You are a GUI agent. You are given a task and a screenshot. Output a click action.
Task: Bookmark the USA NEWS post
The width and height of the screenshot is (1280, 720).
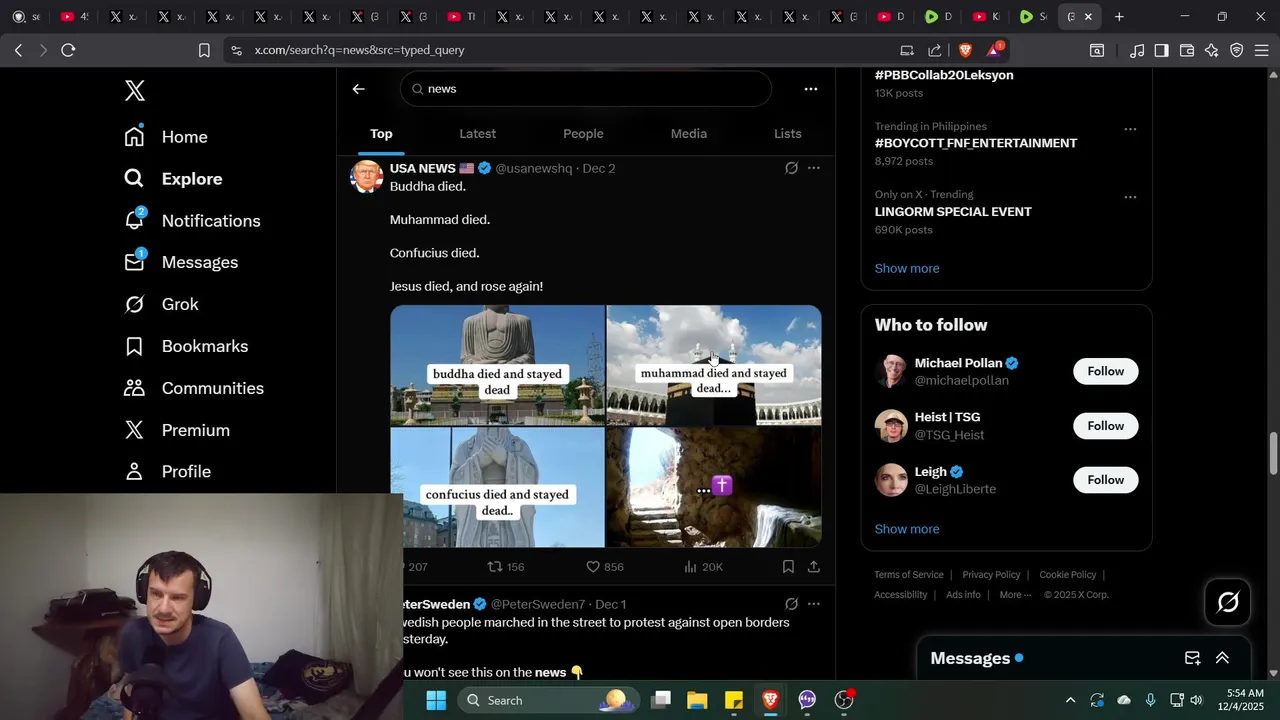pyautogui.click(x=788, y=567)
